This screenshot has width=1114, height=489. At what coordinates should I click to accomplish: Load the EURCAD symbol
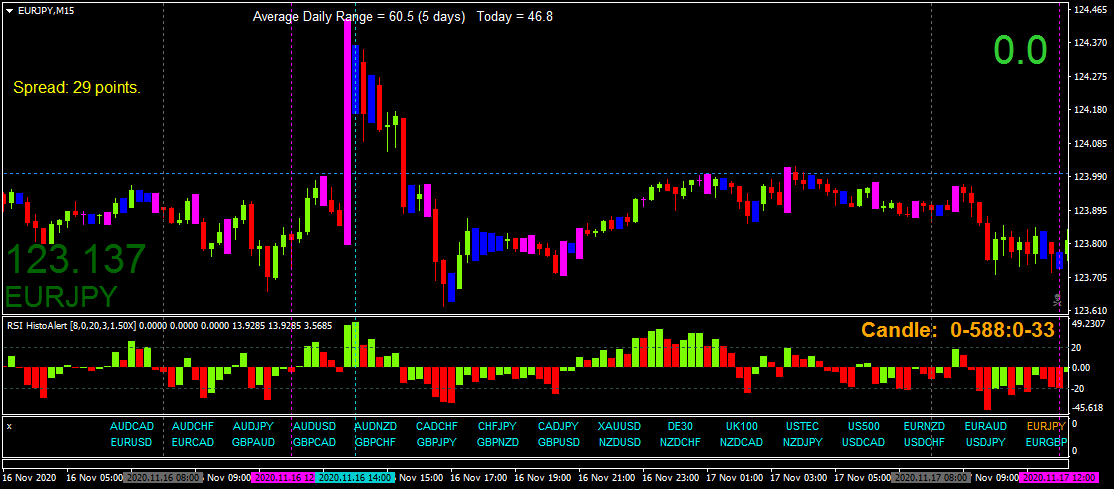click(193, 442)
